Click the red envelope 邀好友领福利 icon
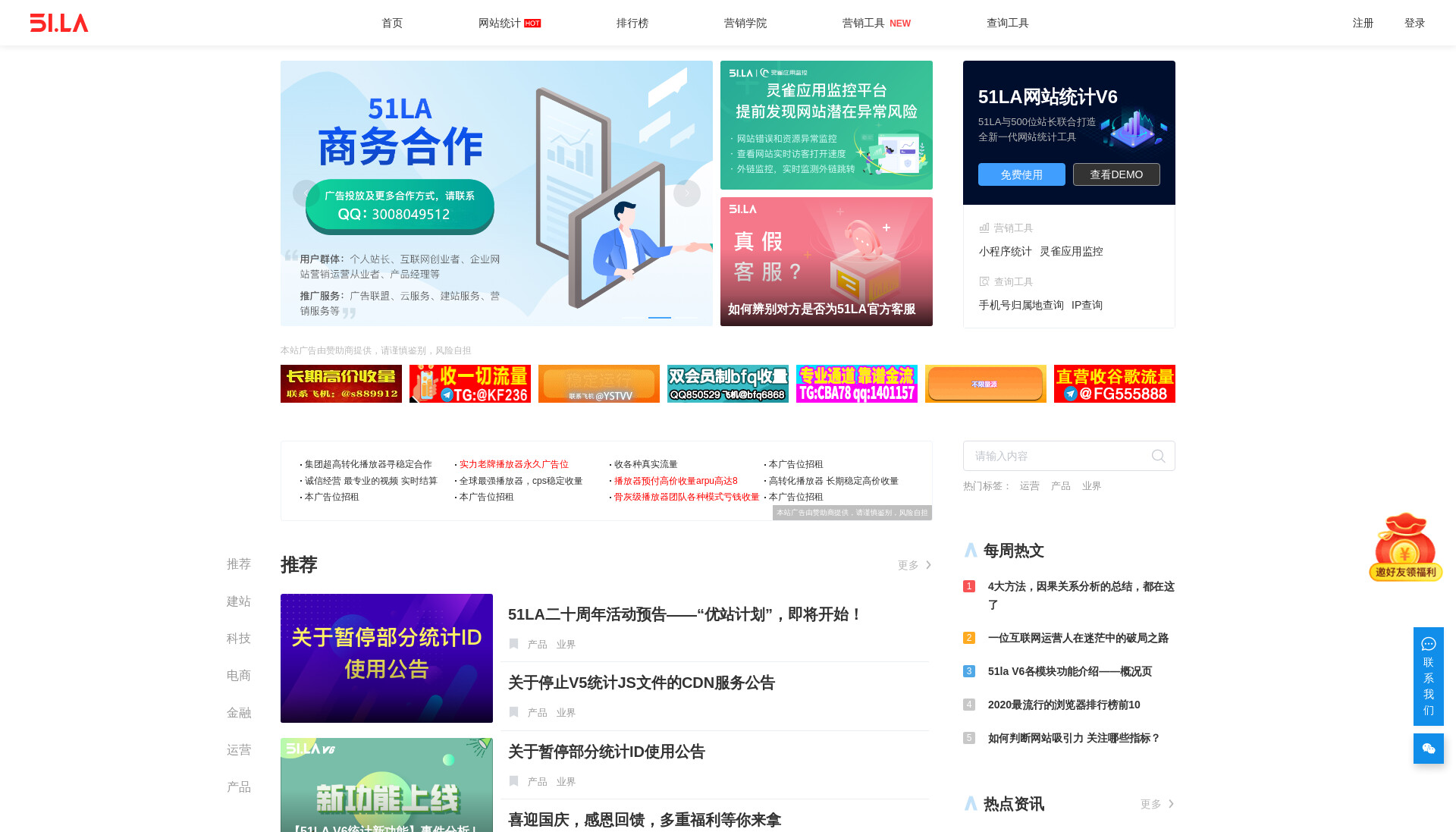This screenshot has width=1456, height=832. (x=1405, y=548)
